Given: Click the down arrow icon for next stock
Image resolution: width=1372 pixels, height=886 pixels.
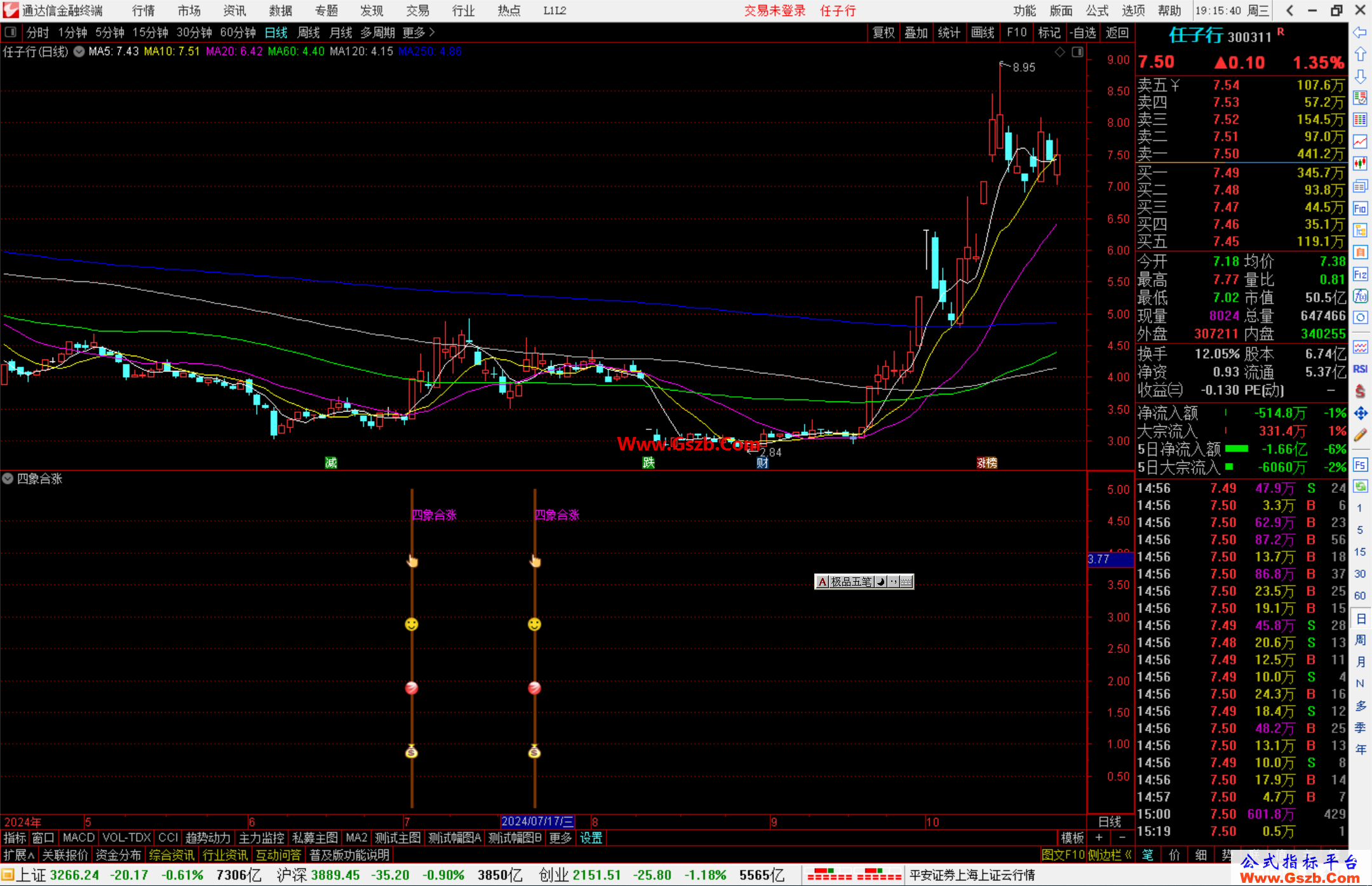Looking at the screenshot, I should point(1360,76).
